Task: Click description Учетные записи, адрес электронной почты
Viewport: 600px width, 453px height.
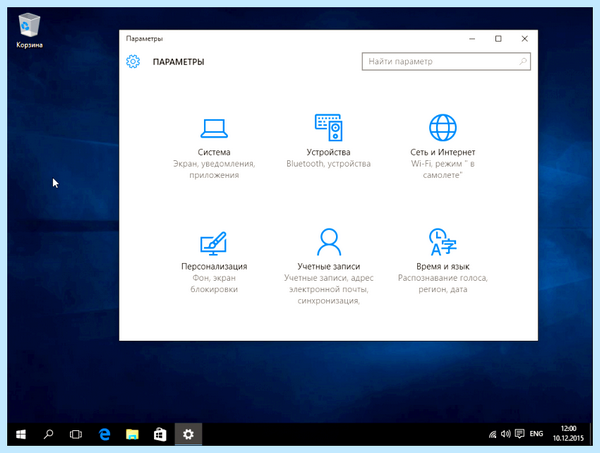Action: pyautogui.click(x=329, y=289)
